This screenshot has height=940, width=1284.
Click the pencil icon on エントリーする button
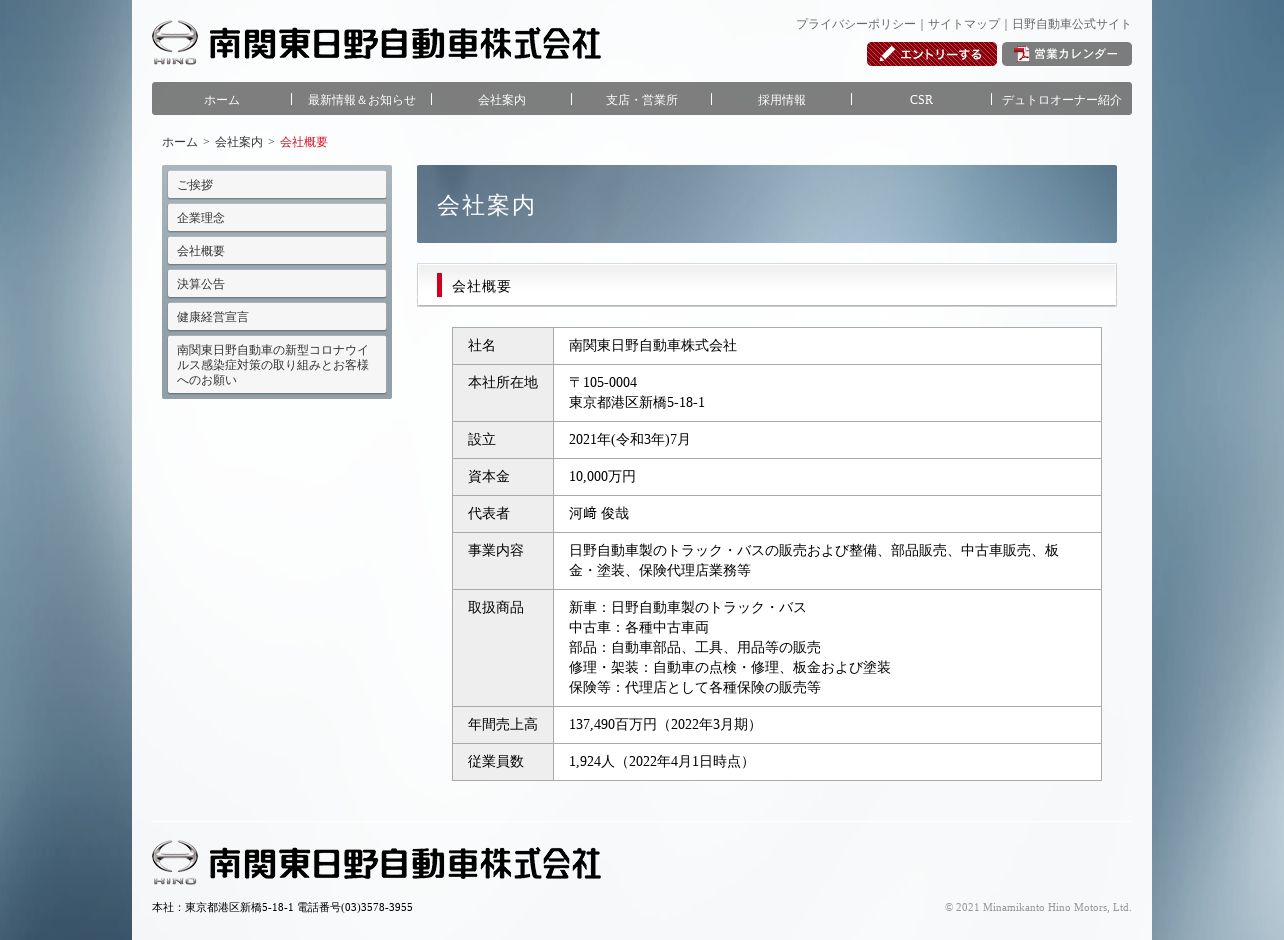pos(886,54)
